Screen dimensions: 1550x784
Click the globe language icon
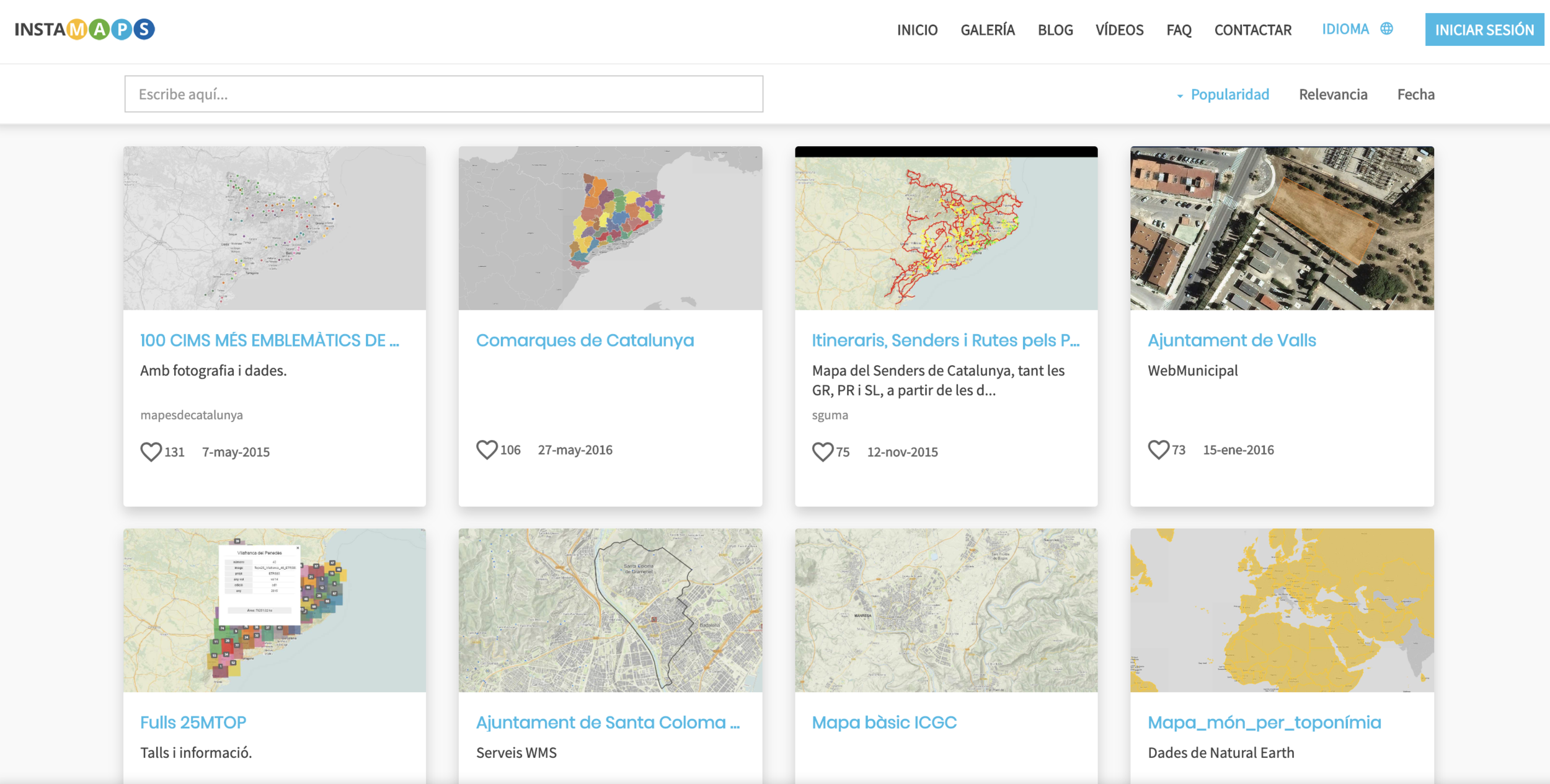click(1387, 29)
